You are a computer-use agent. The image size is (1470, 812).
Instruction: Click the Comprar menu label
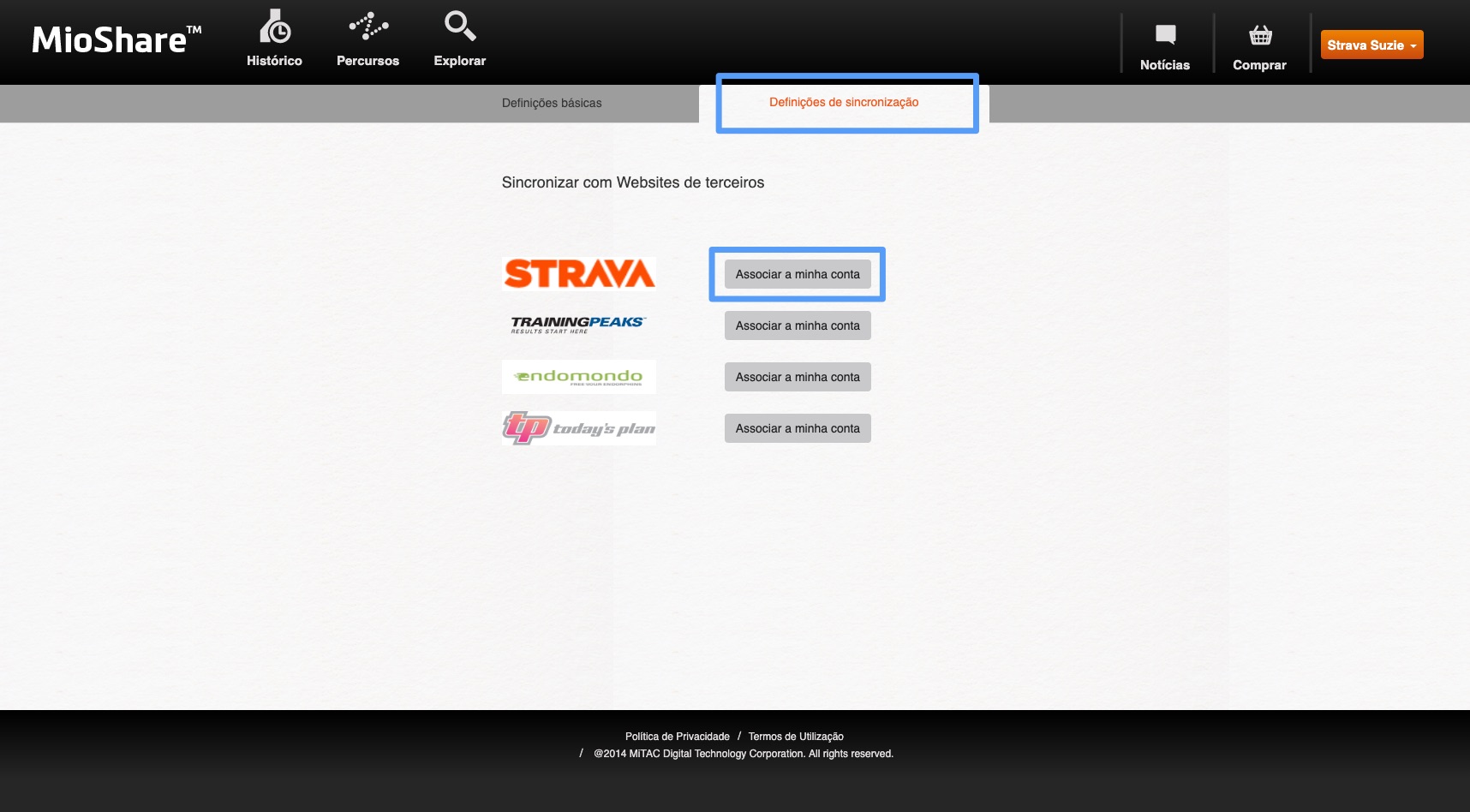(1259, 65)
